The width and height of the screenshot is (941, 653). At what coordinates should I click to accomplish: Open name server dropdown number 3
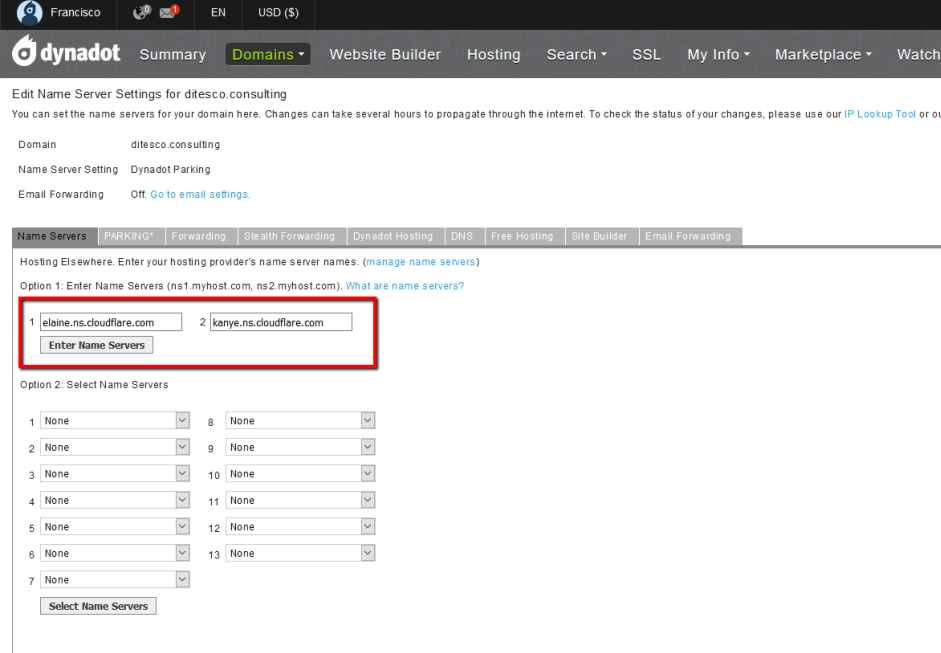tap(115, 474)
